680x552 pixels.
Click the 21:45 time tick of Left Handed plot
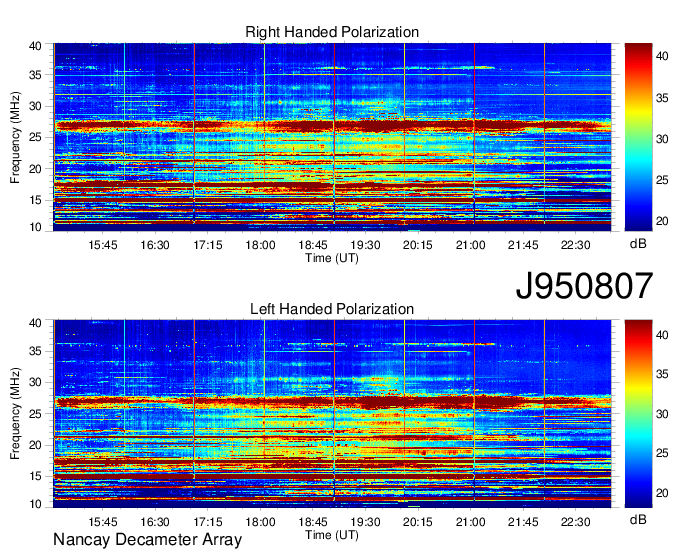click(523, 522)
